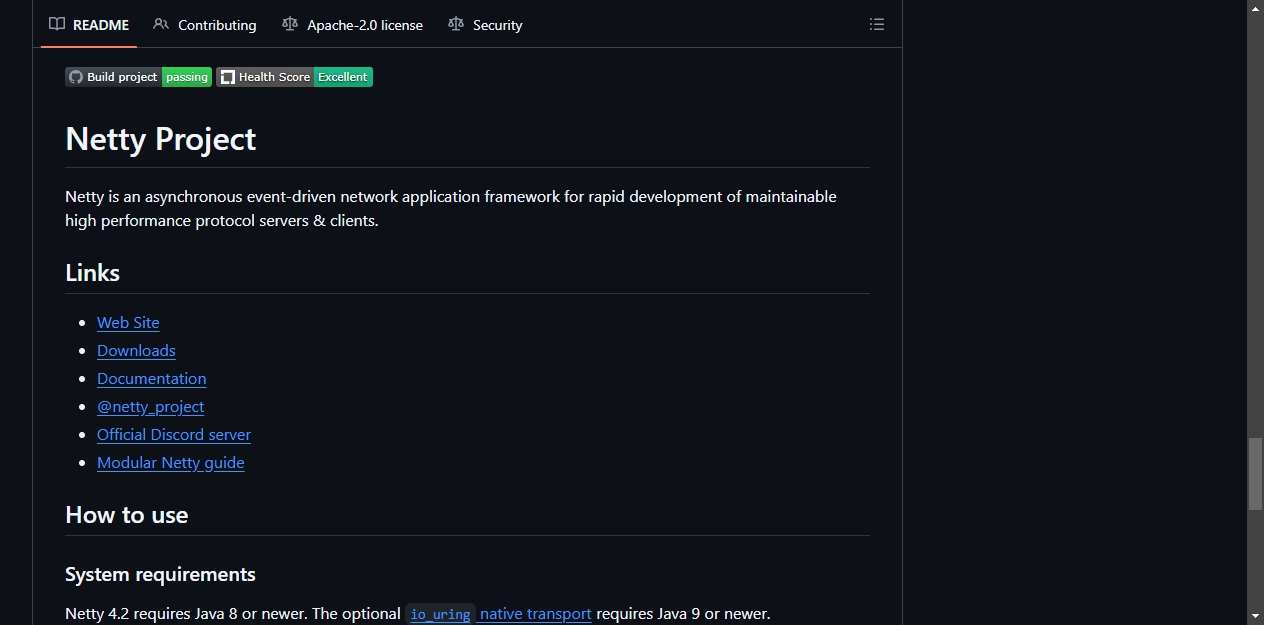Image resolution: width=1264 pixels, height=625 pixels.
Task: Click the book icon beside README
Action: point(57,24)
